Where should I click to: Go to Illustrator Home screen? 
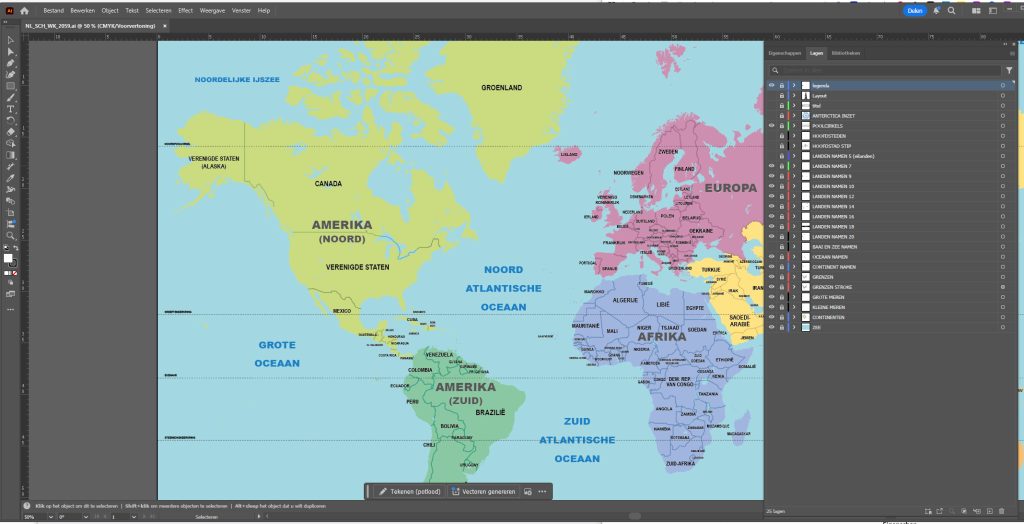click(x=24, y=10)
